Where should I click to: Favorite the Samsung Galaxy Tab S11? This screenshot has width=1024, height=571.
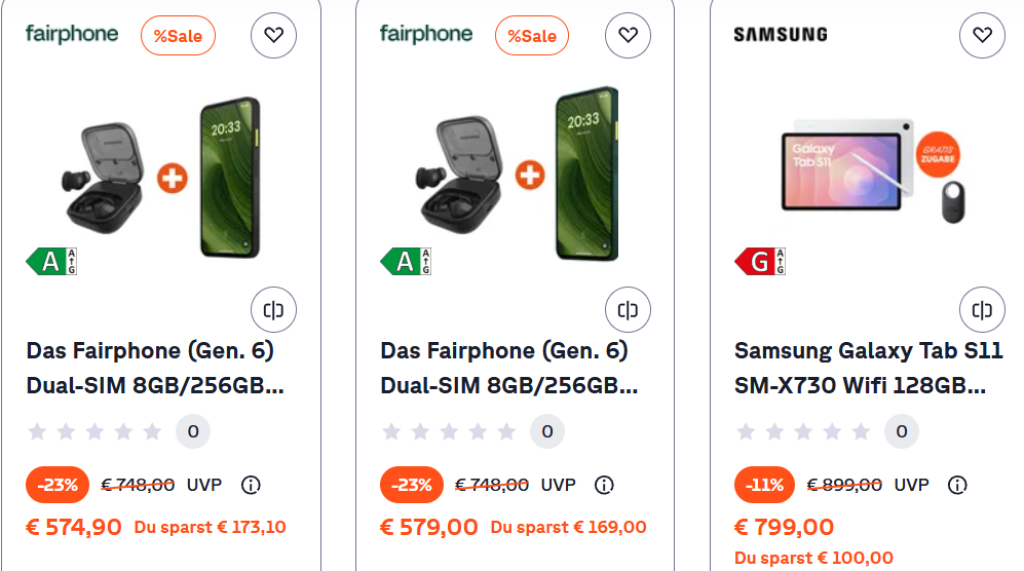[x=982, y=35]
